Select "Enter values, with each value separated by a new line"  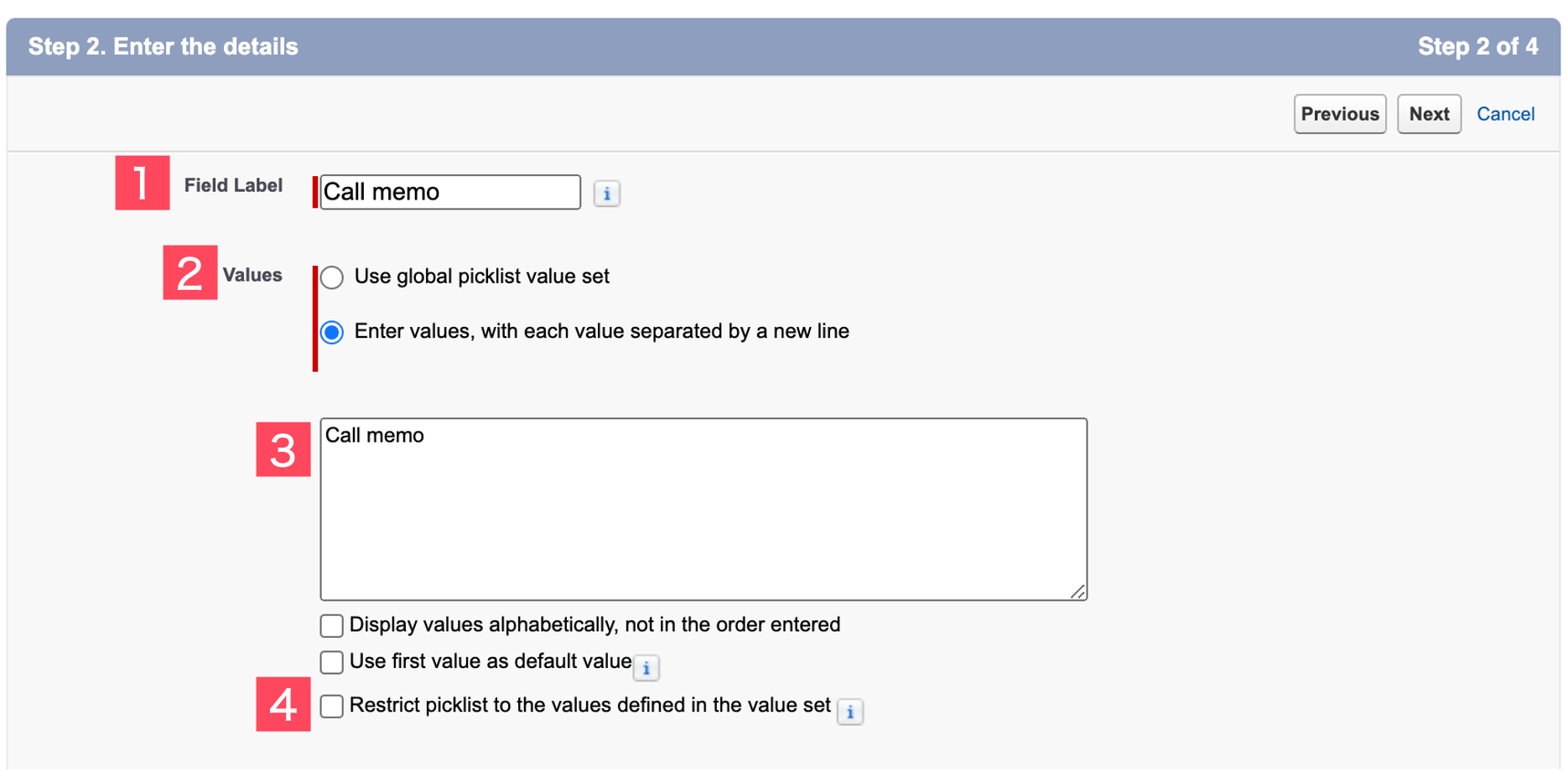[331, 331]
